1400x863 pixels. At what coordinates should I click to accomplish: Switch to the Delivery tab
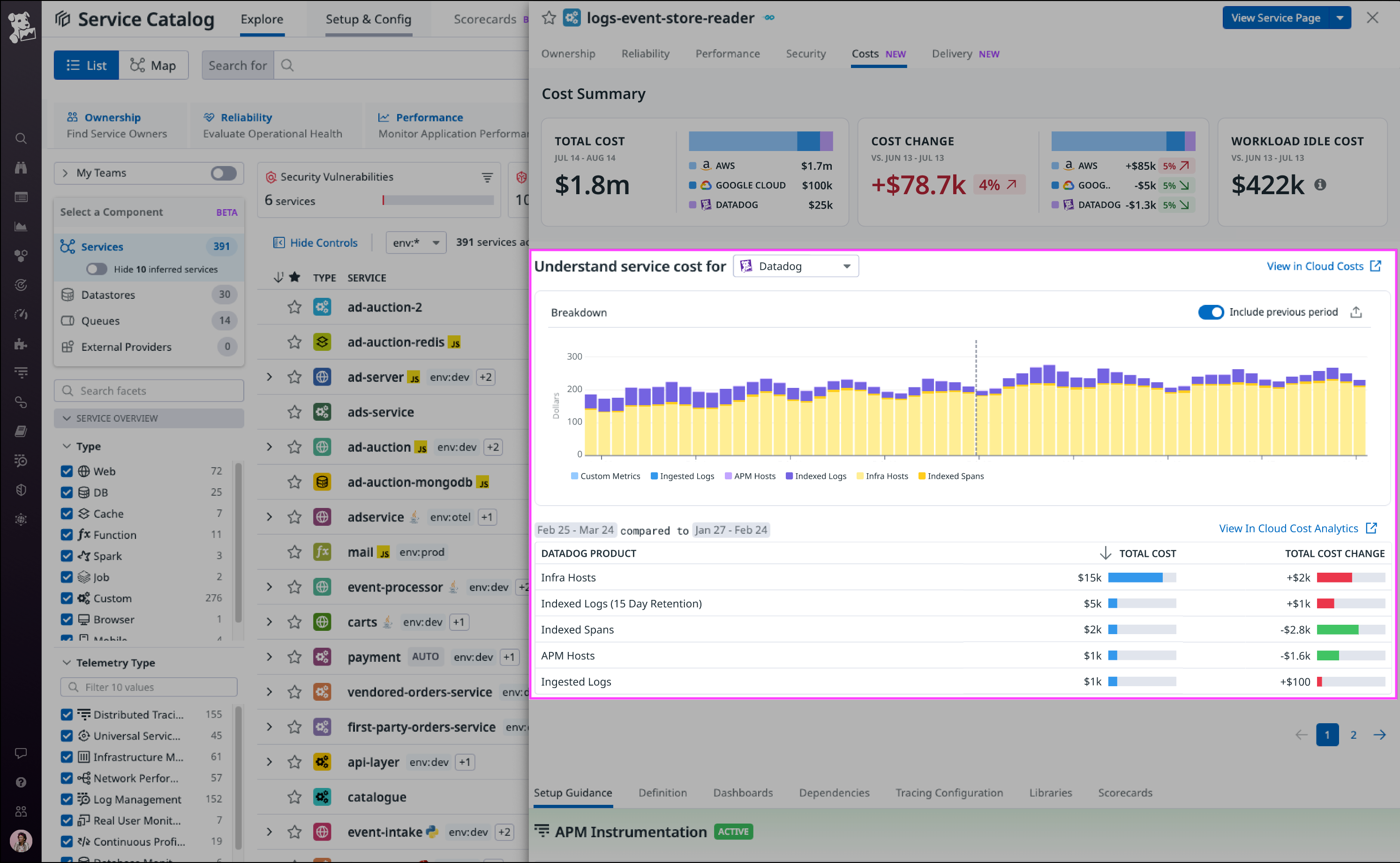click(951, 53)
